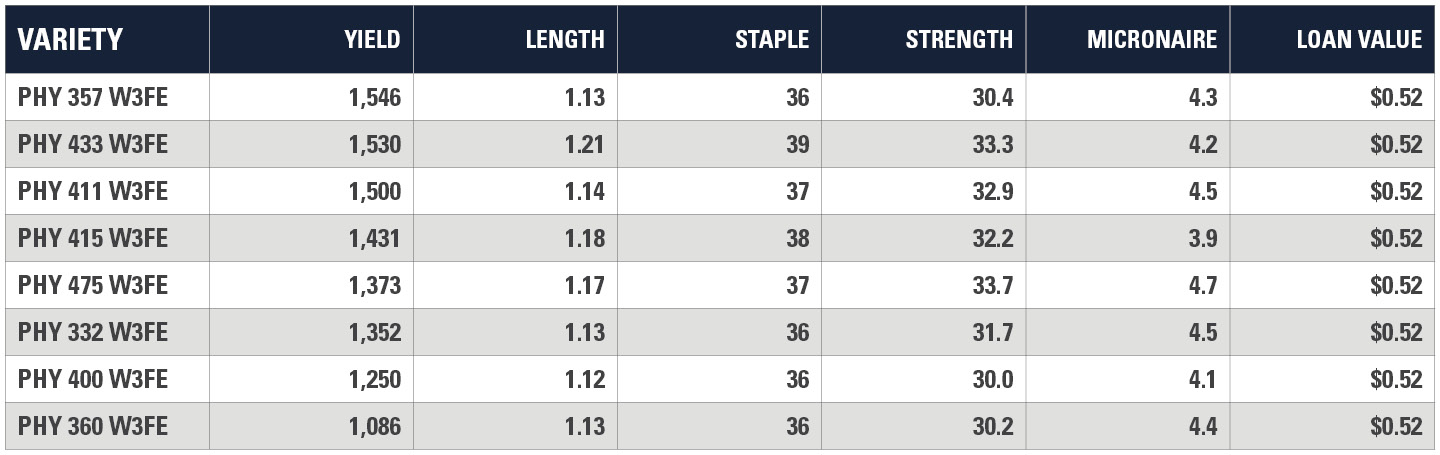Select the 1.21 length value
The width and height of the screenshot is (1440, 455).
click(583, 144)
